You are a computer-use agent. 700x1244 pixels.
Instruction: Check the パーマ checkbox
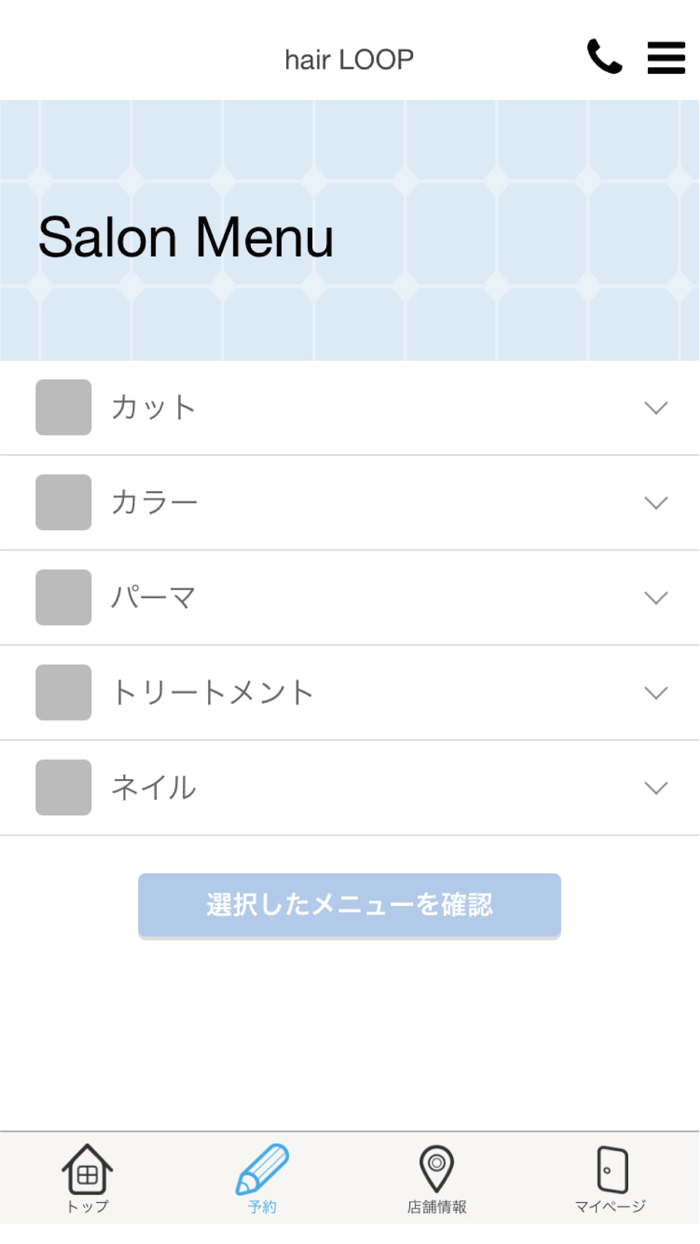(64, 597)
